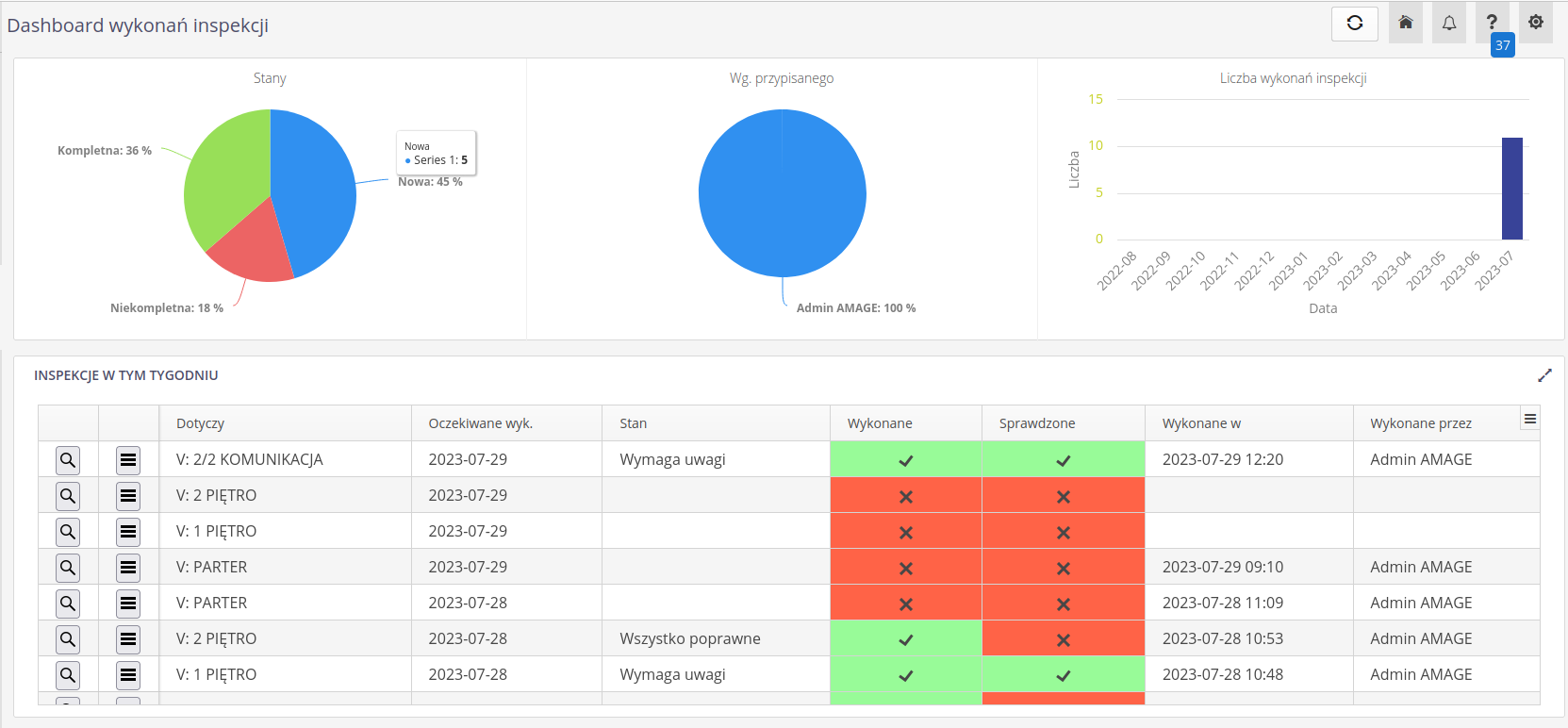This screenshot has height=728, width=1568.
Task: Open list menu for V: 2 PIĘTRO 2023-07-29
Action: (128, 496)
